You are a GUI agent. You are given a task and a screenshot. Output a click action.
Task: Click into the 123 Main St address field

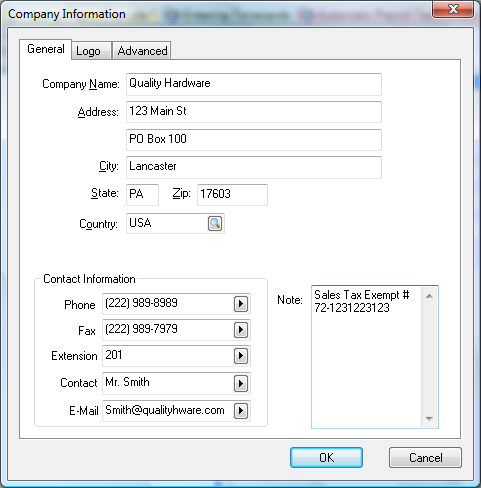(x=254, y=112)
